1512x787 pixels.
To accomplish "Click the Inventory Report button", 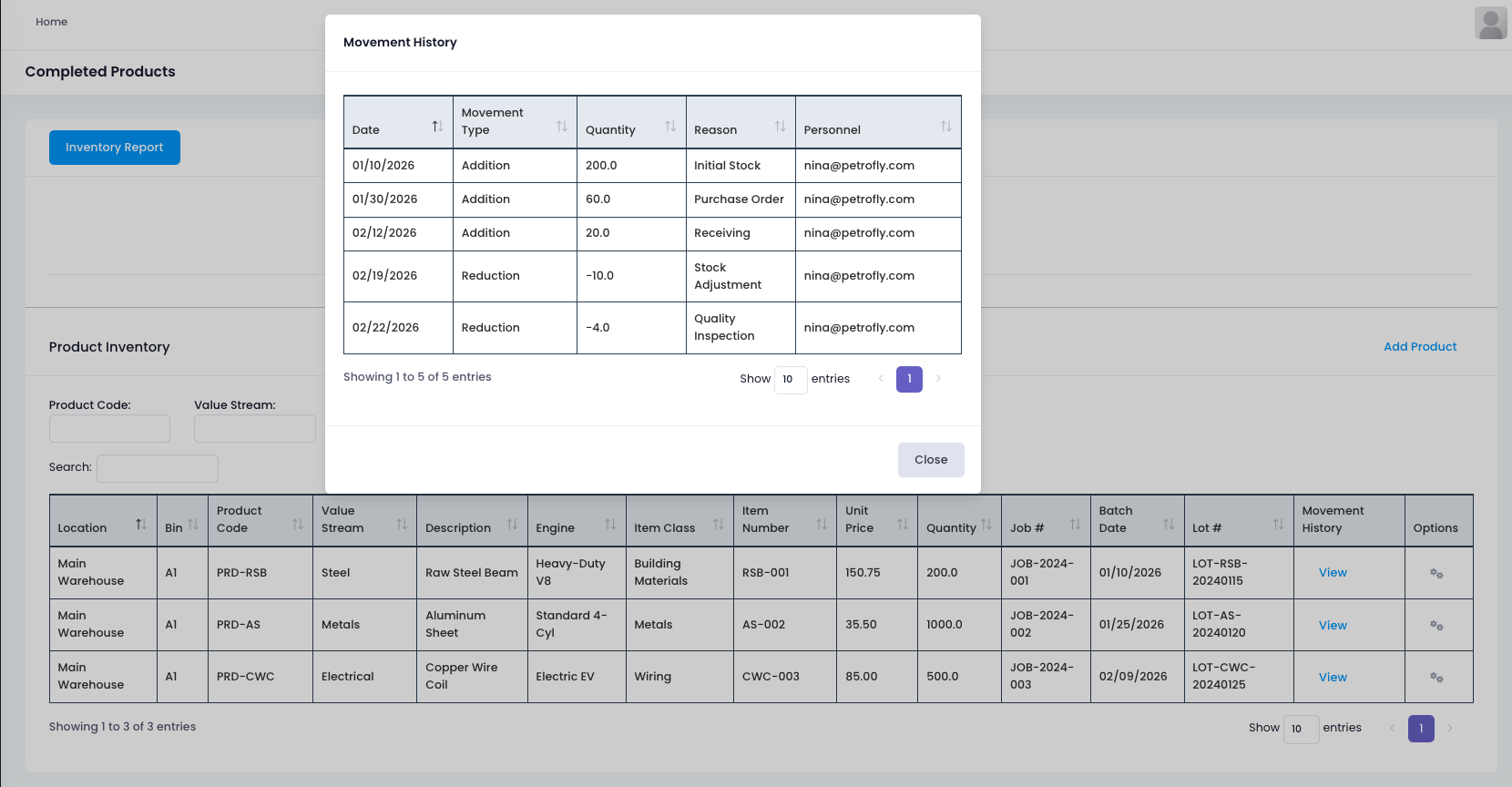I will tap(115, 148).
